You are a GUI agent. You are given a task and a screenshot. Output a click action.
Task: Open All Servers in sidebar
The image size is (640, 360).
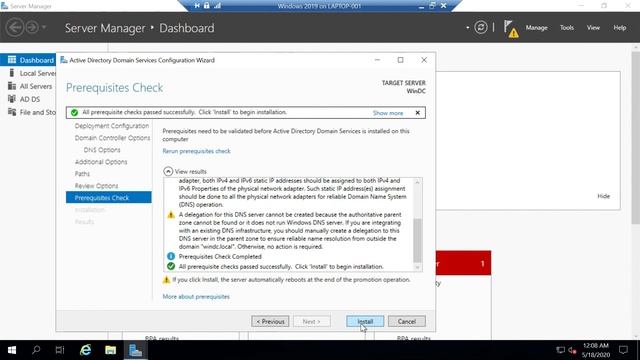click(x=29, y=86)
